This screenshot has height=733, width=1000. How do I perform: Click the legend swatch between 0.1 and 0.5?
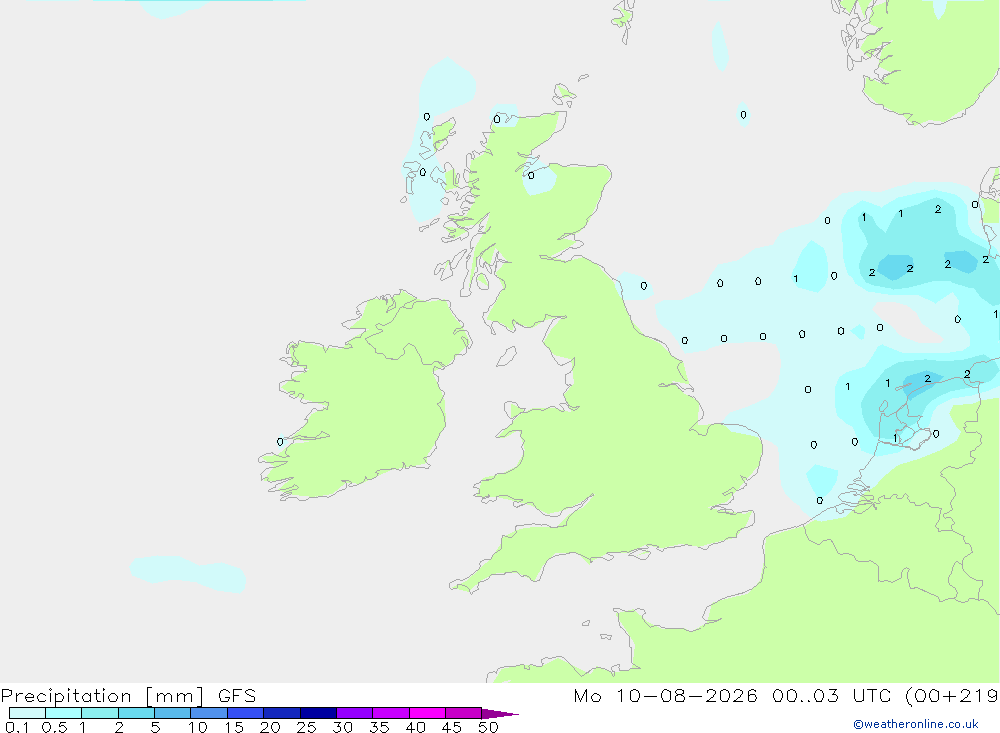[x=27, y=713]
